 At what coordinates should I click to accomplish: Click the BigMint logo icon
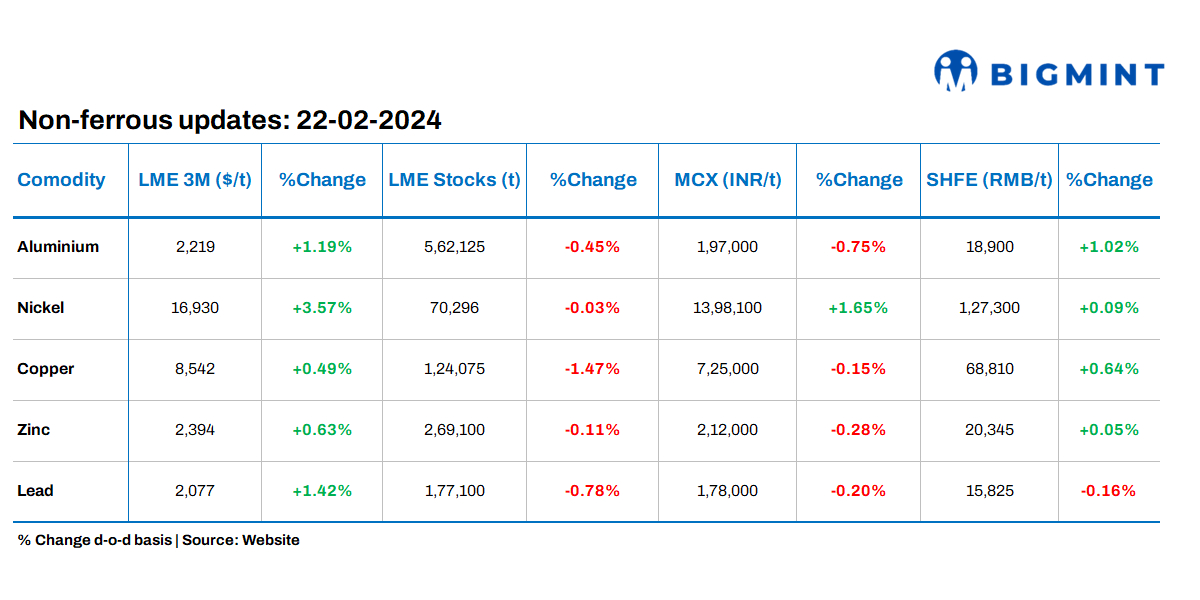pos(955,72)
